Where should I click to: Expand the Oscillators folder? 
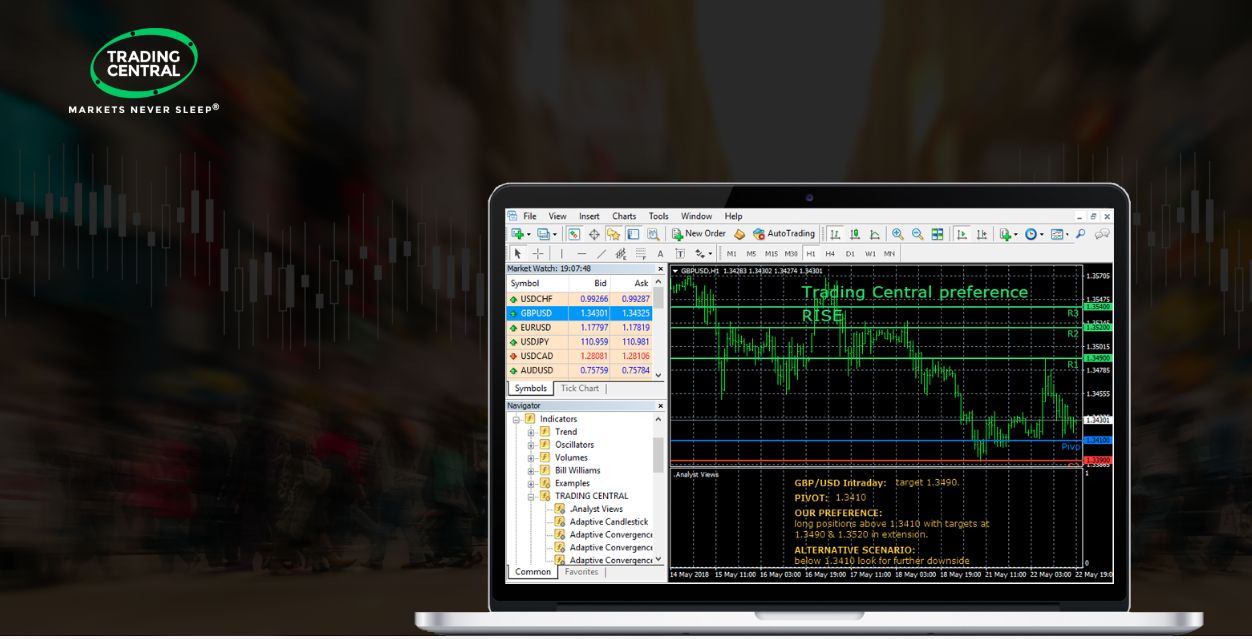pos(532,445)
